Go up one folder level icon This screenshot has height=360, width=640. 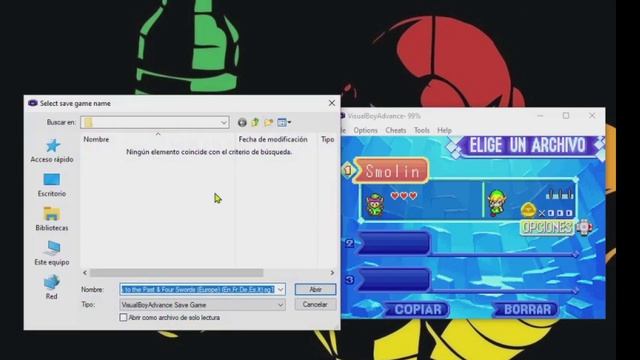click(255, 122)
